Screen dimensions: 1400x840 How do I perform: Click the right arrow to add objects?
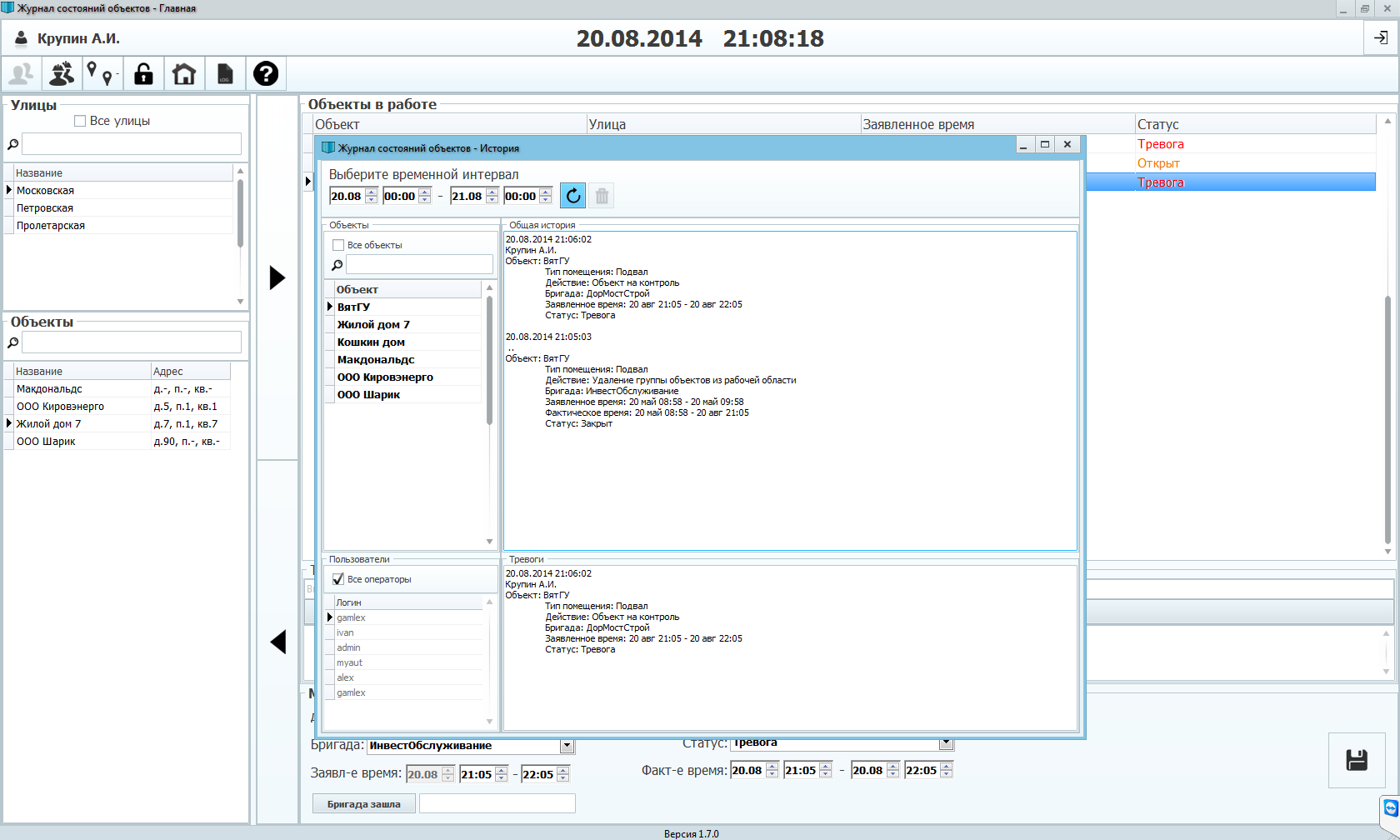click(277, 277)
